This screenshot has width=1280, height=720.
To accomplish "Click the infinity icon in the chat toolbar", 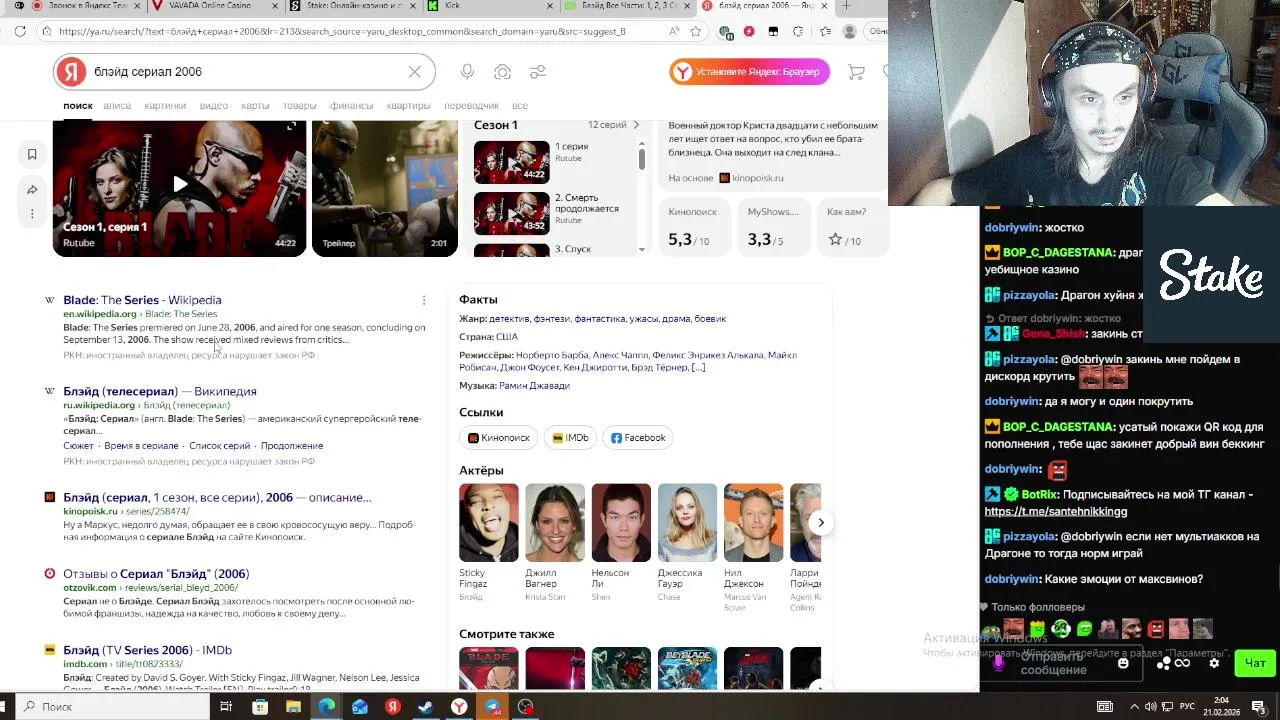I will 1182,663.
